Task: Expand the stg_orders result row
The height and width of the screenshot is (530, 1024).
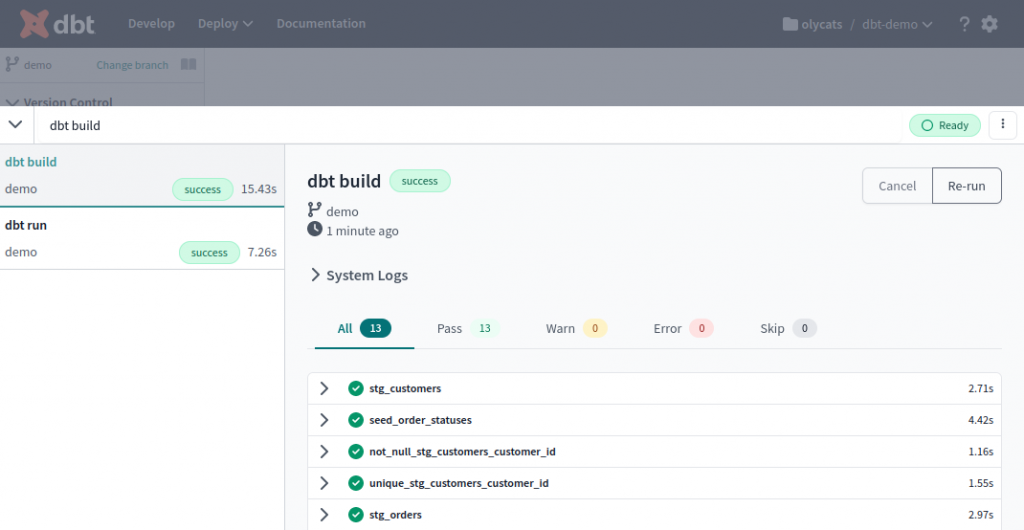Action: 323,514
